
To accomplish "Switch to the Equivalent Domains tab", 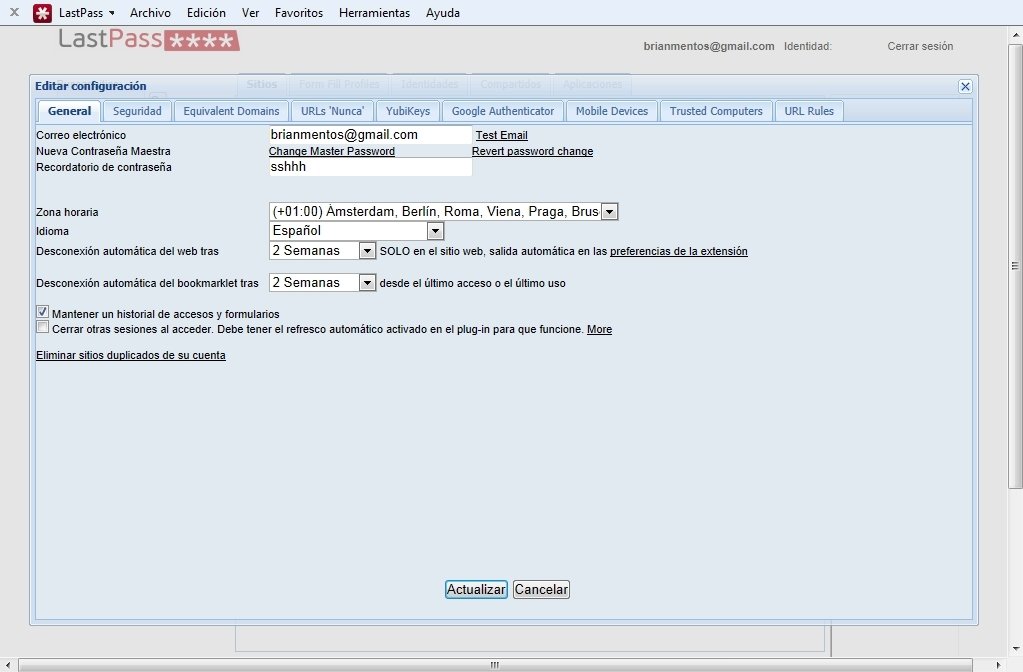I will click(231, 111).
